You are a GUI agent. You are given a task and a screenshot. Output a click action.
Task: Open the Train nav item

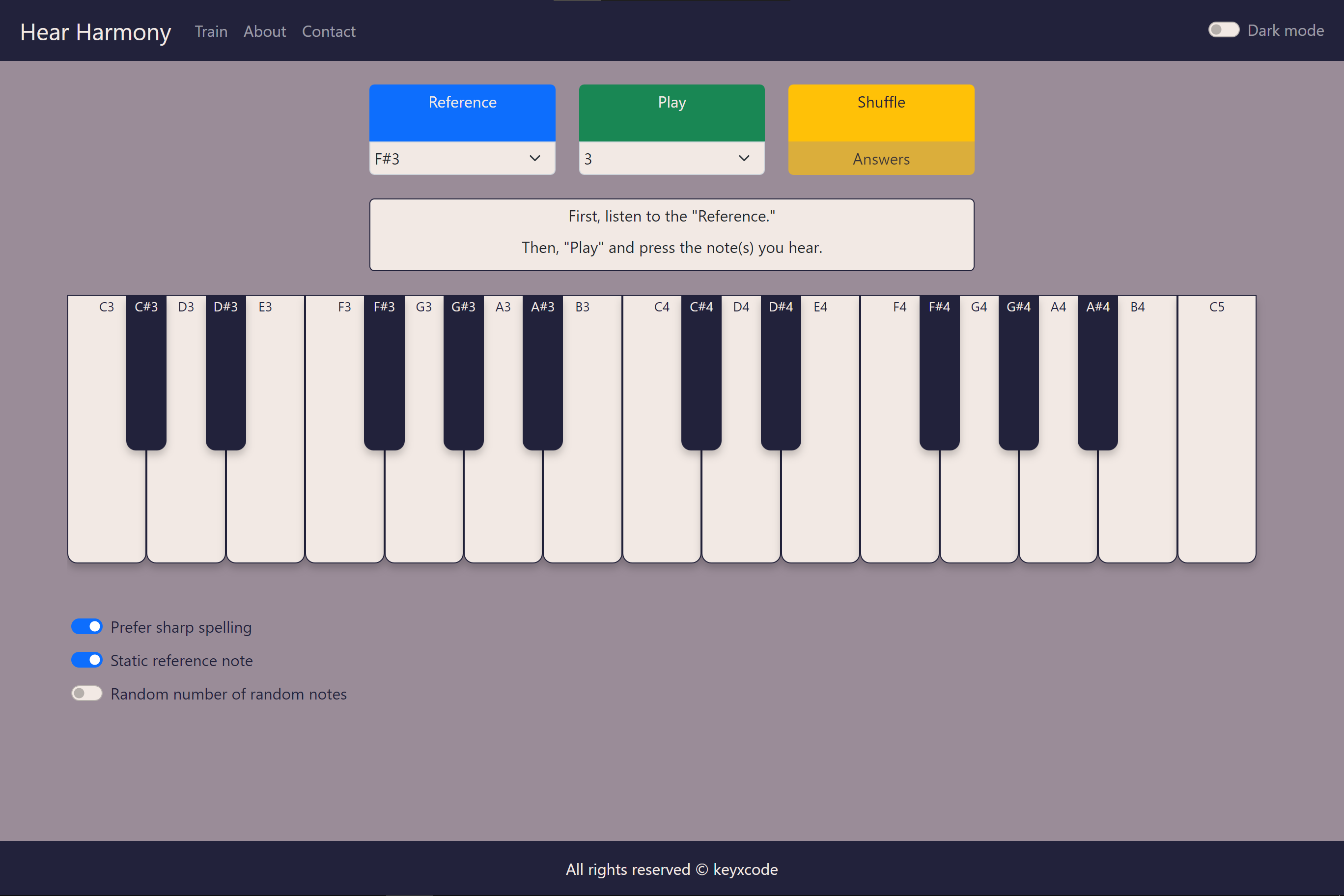pyautogui.click(x=211, y=31)
